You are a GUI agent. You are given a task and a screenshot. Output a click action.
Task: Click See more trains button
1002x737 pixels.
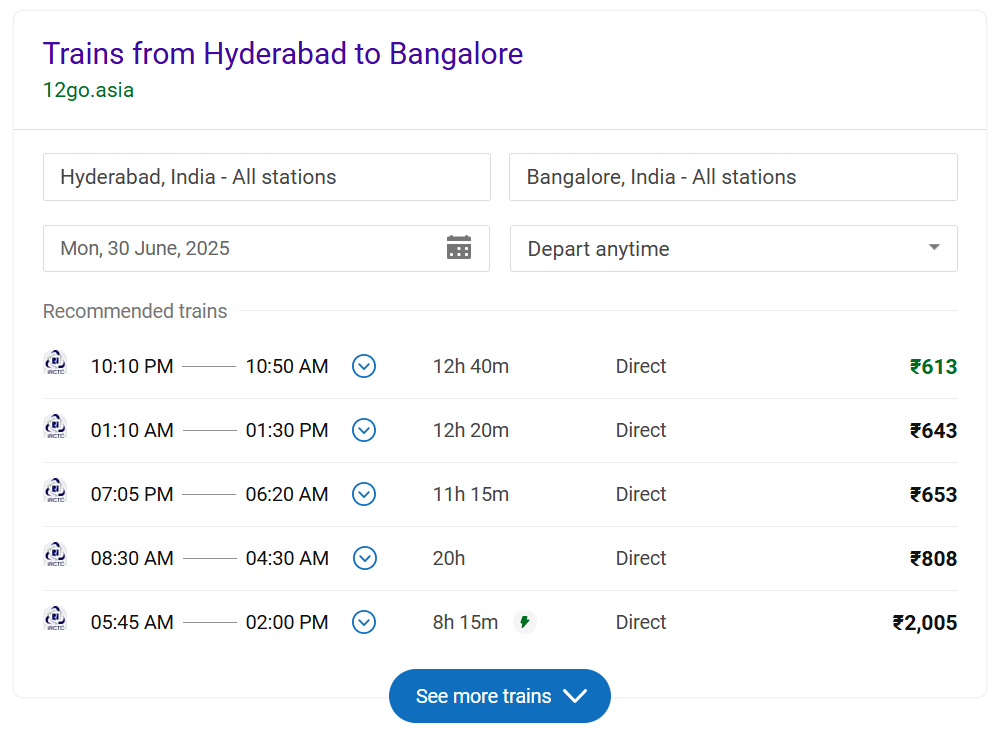point(500,696)
